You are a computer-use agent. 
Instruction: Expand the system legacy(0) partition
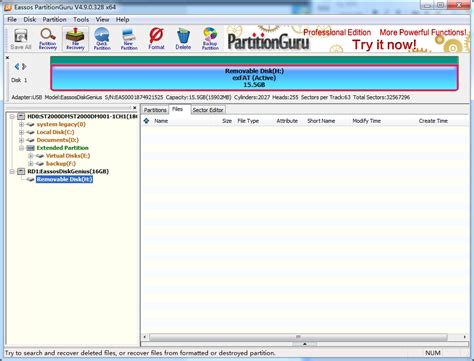[21, 124]
